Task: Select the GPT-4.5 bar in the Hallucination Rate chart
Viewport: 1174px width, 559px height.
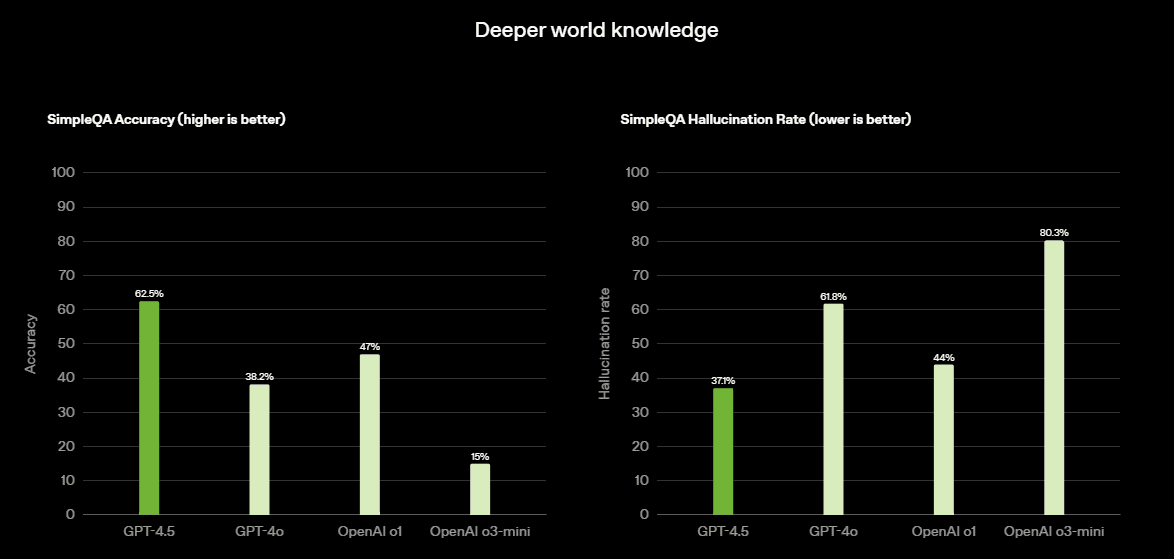Action: click(x=723, y=451)
